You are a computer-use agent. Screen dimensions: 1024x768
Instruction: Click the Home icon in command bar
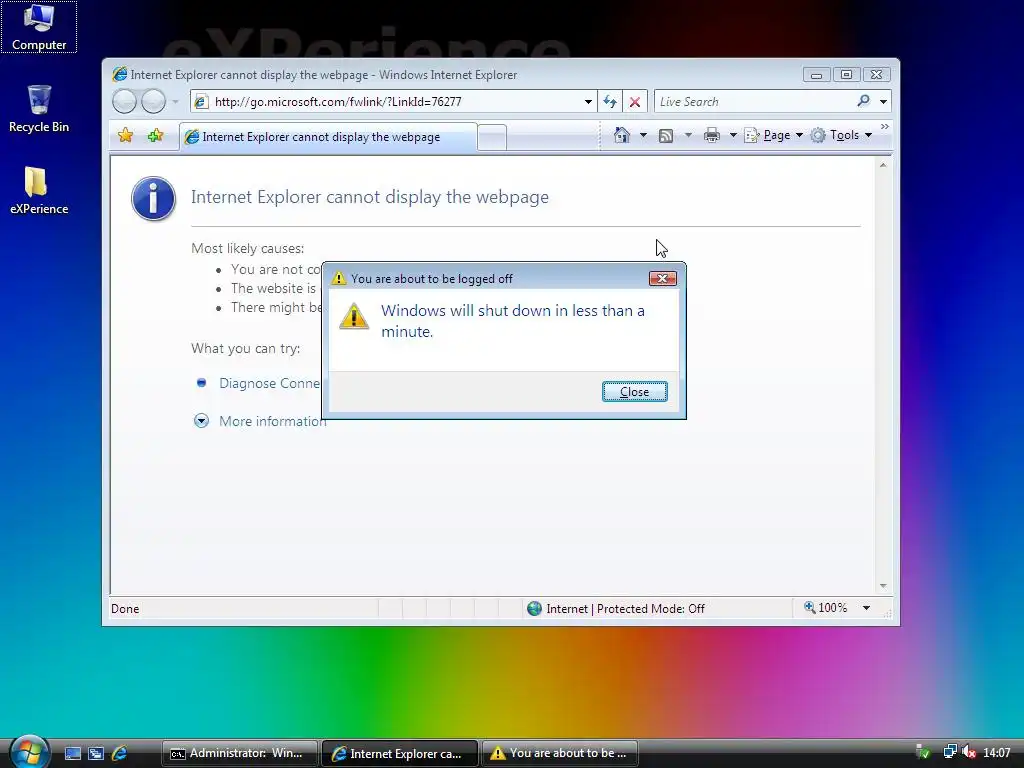[x=622, y=135]
